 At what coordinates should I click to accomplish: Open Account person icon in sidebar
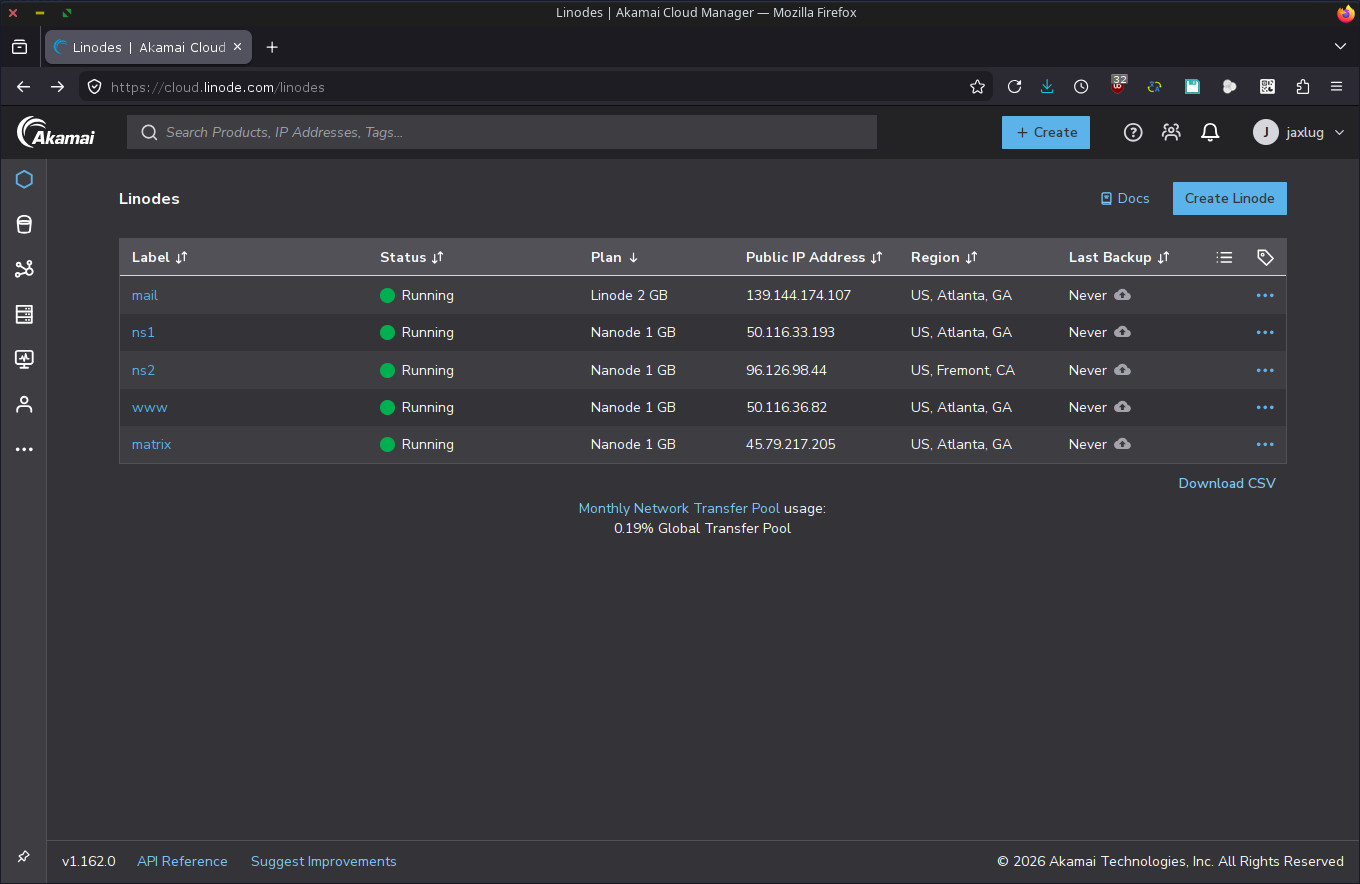[24, 404]
